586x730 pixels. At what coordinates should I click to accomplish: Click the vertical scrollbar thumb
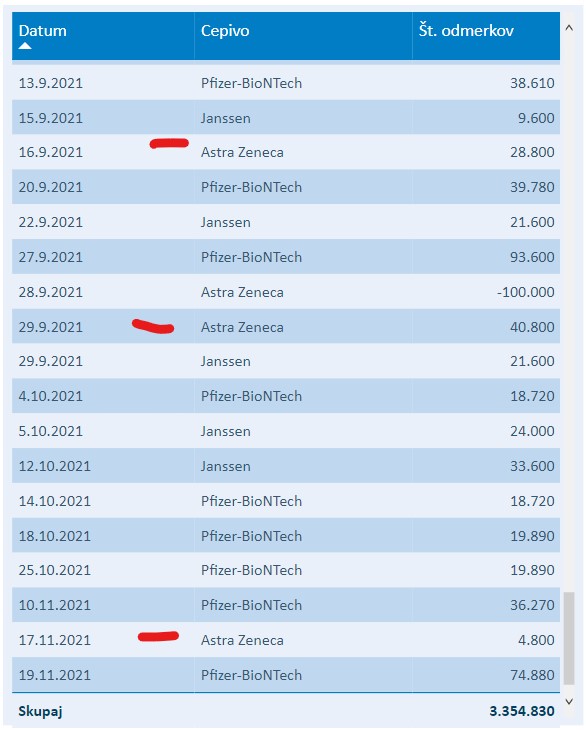[569, 638]
